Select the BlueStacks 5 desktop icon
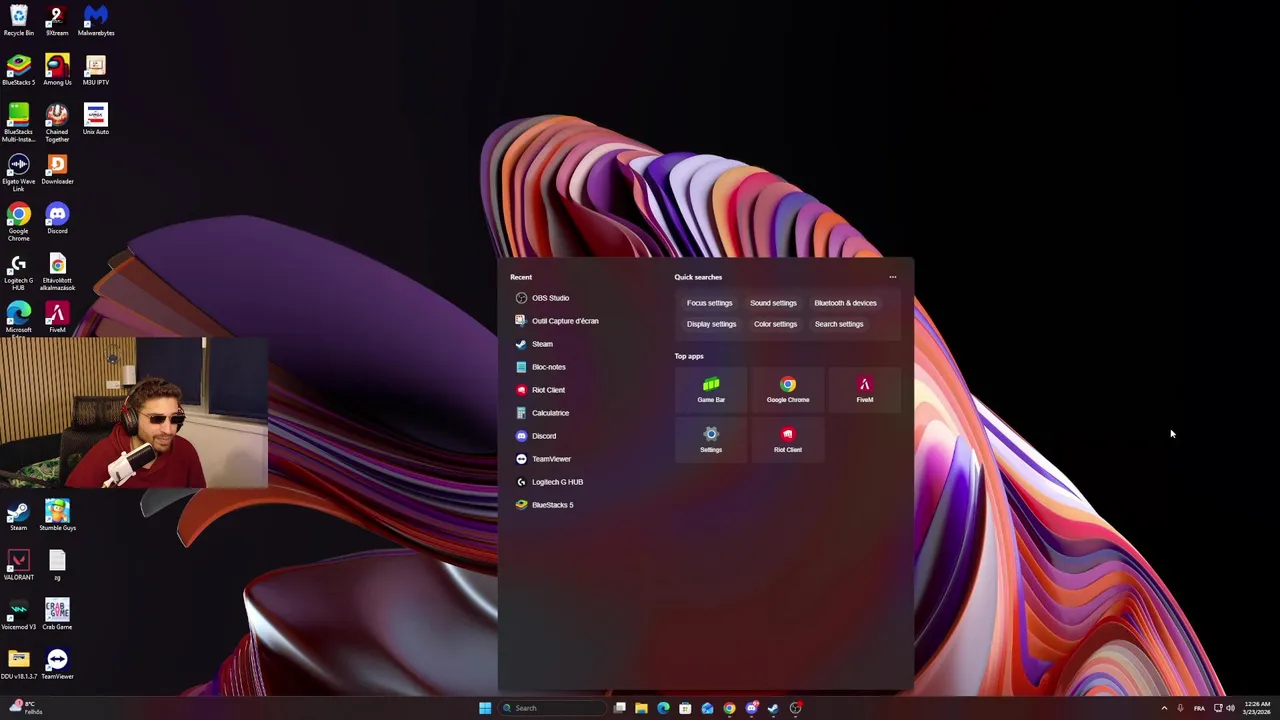This screenshot has width=1280, height=720. point(19,70)
